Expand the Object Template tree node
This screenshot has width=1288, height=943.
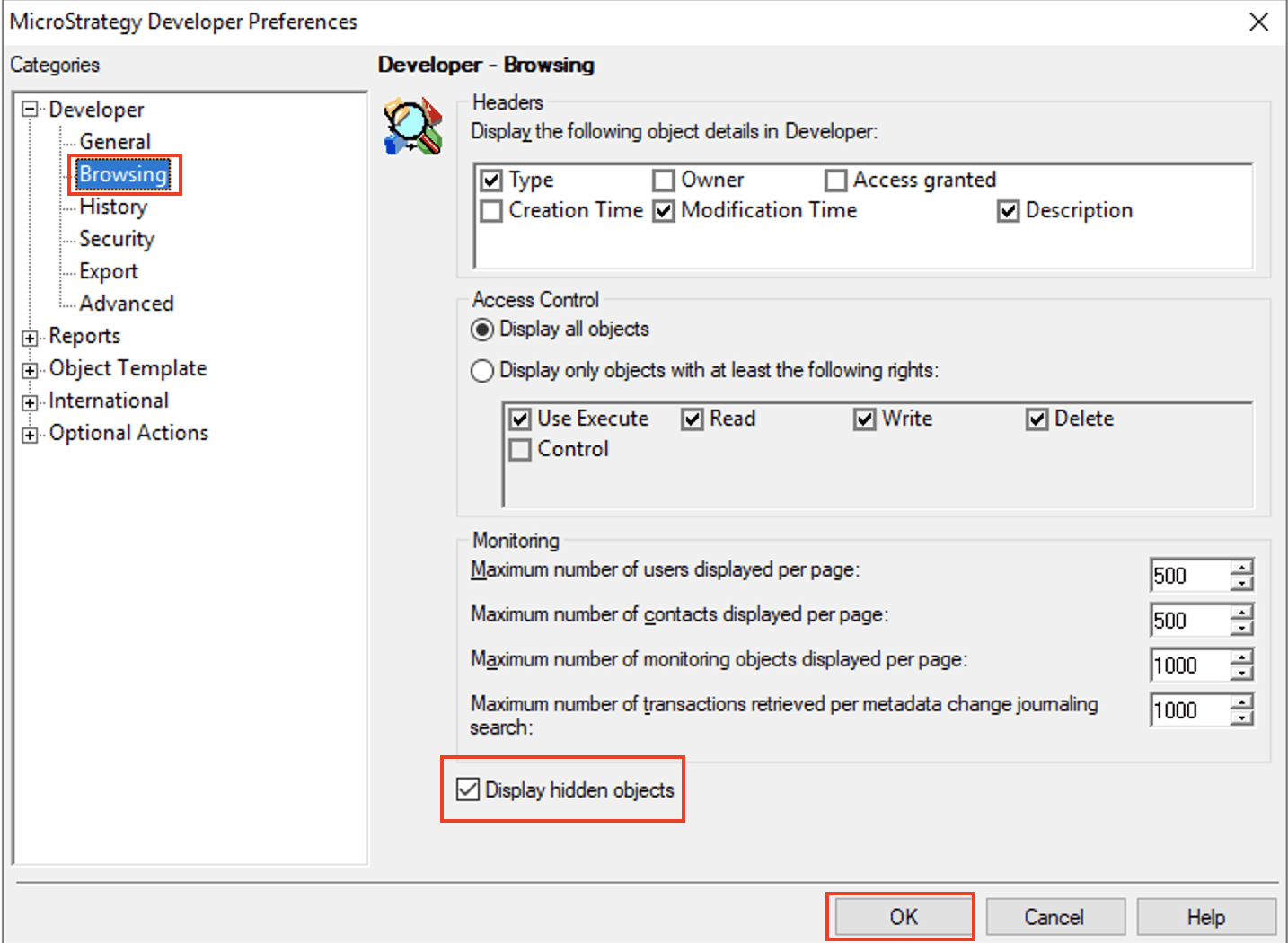click(x=31, y=370)
